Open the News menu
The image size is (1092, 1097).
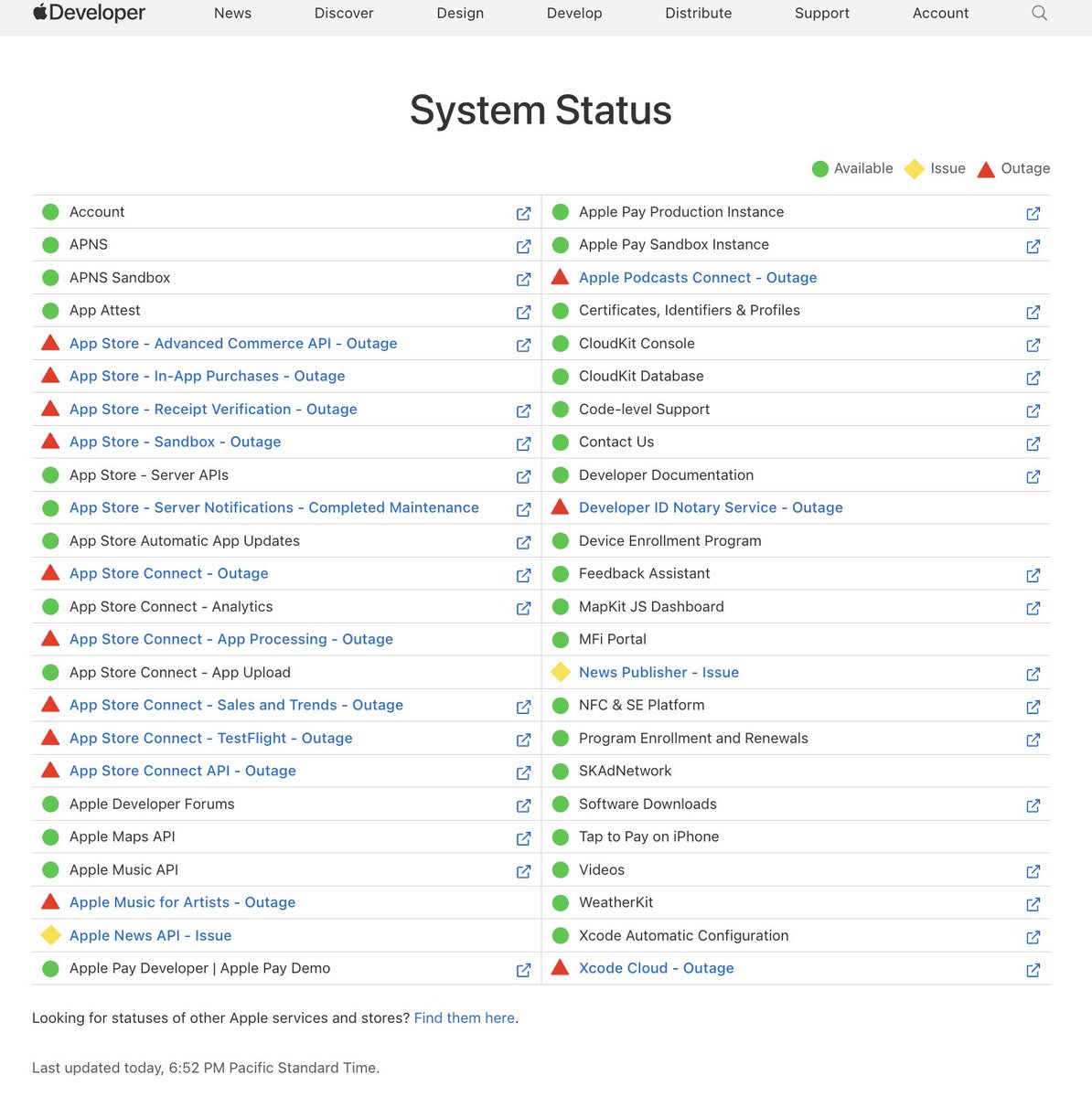coord(232,13)
